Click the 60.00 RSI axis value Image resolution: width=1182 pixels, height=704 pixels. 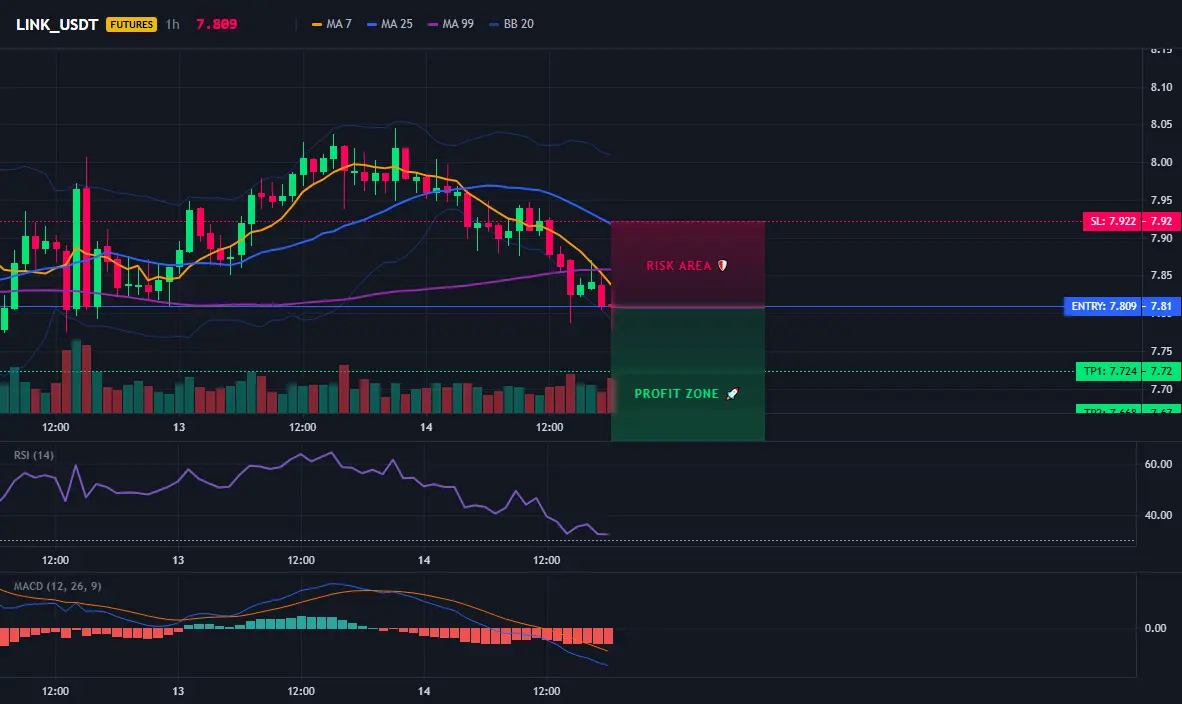[x=1158, y=464]
